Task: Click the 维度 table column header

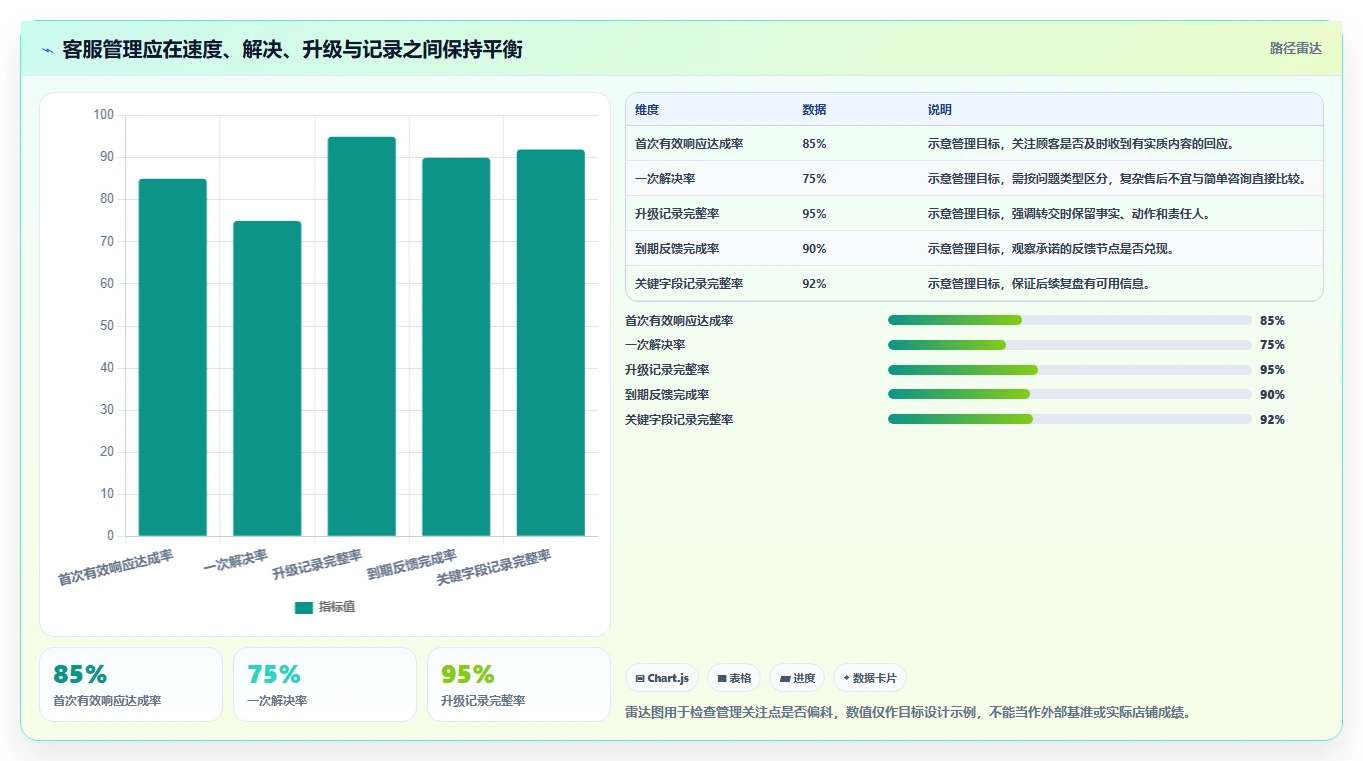Action: point(647,110)
